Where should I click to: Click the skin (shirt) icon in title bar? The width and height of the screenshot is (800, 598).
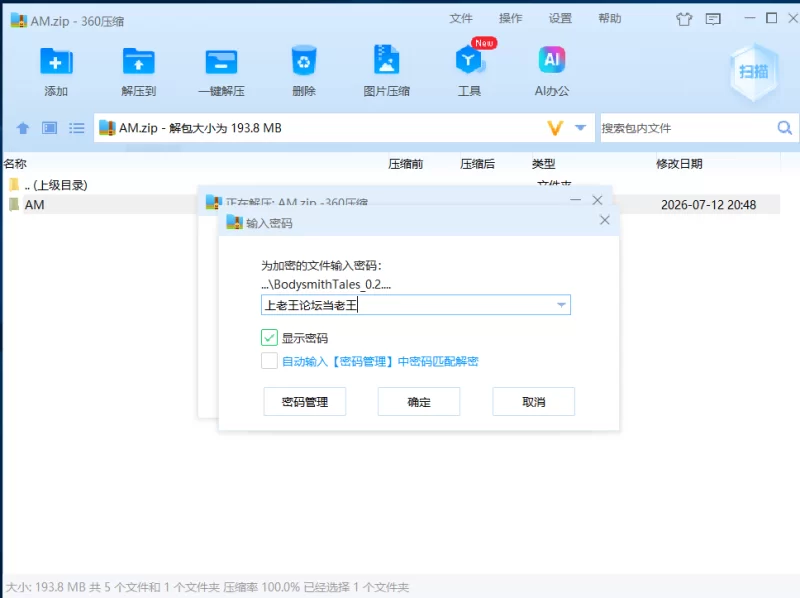[x=684, y=19]
